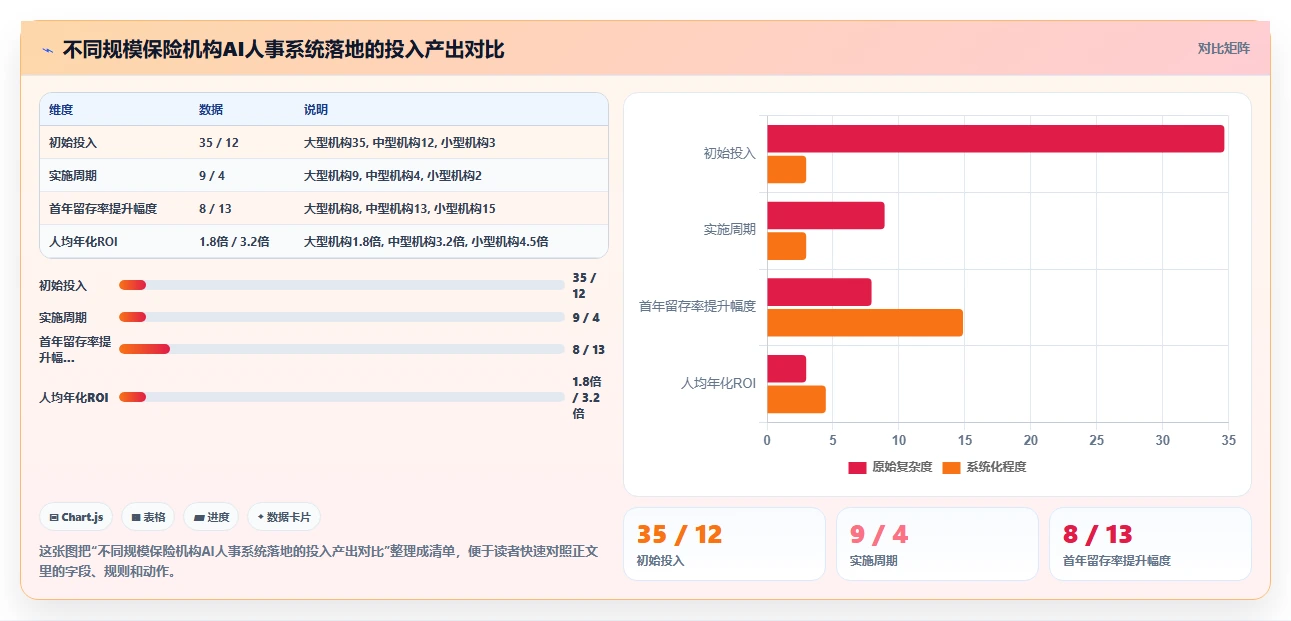Screen dimensions: 1291x621
Task: Click the 1.8倍 / 3.2倍 progress value
Action: click(588, 397)
